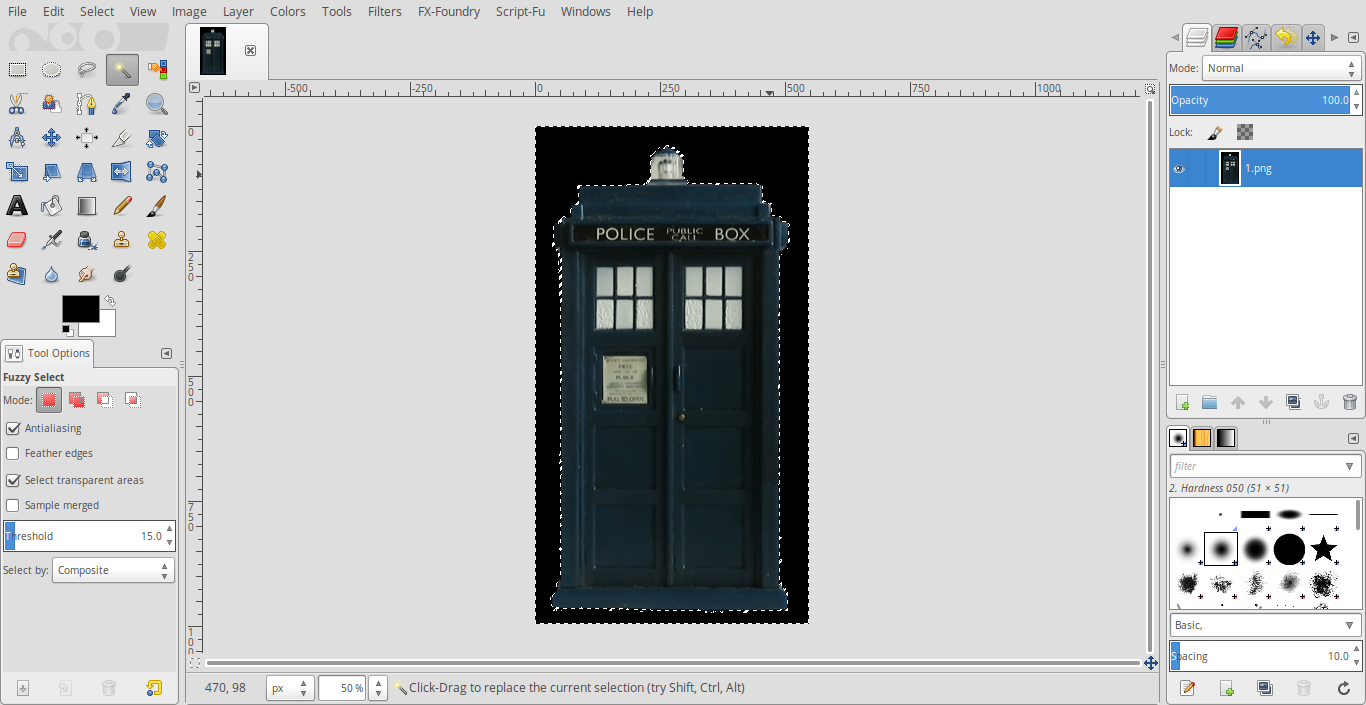Open the Select by Composite dropdown
This screenshot has height=705, width=1366.
pyautogui.click(x=113, y=570)
